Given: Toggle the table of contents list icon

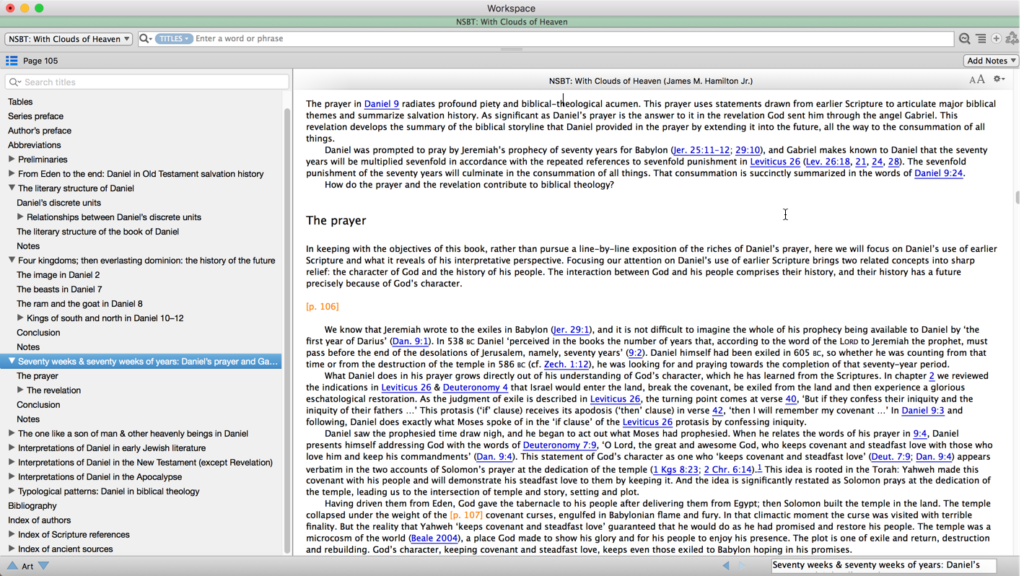Looking at the screenshot, I should [11, 61].
